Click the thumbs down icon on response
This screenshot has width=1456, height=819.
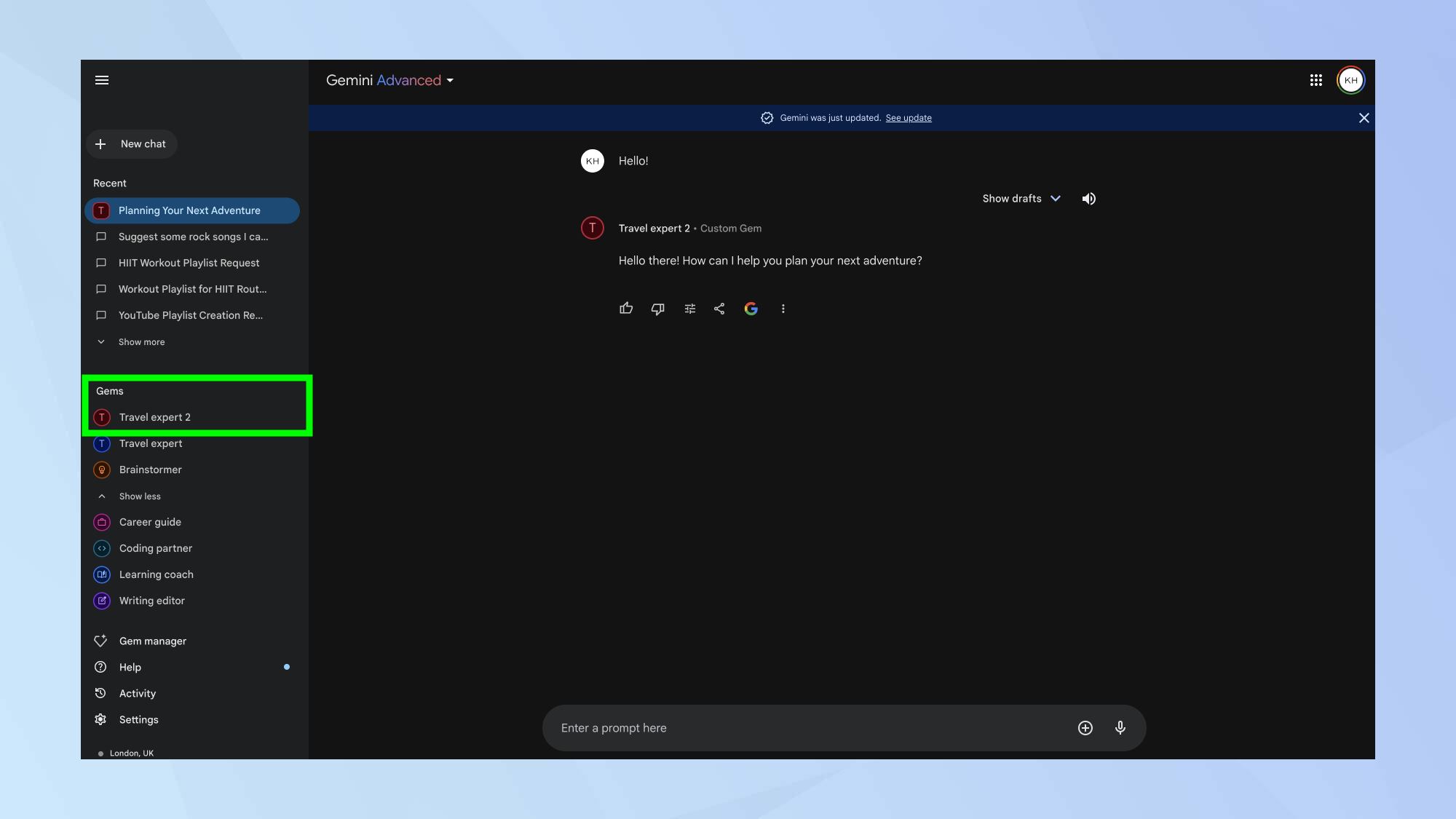657,308
